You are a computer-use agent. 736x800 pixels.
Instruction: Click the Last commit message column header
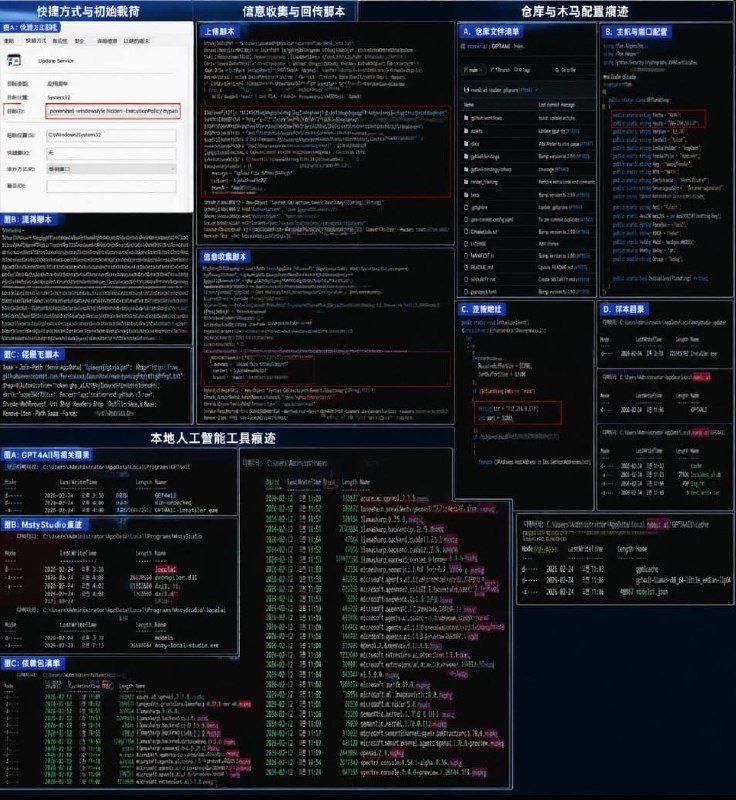pyautogui.click(x=556, y=105)
